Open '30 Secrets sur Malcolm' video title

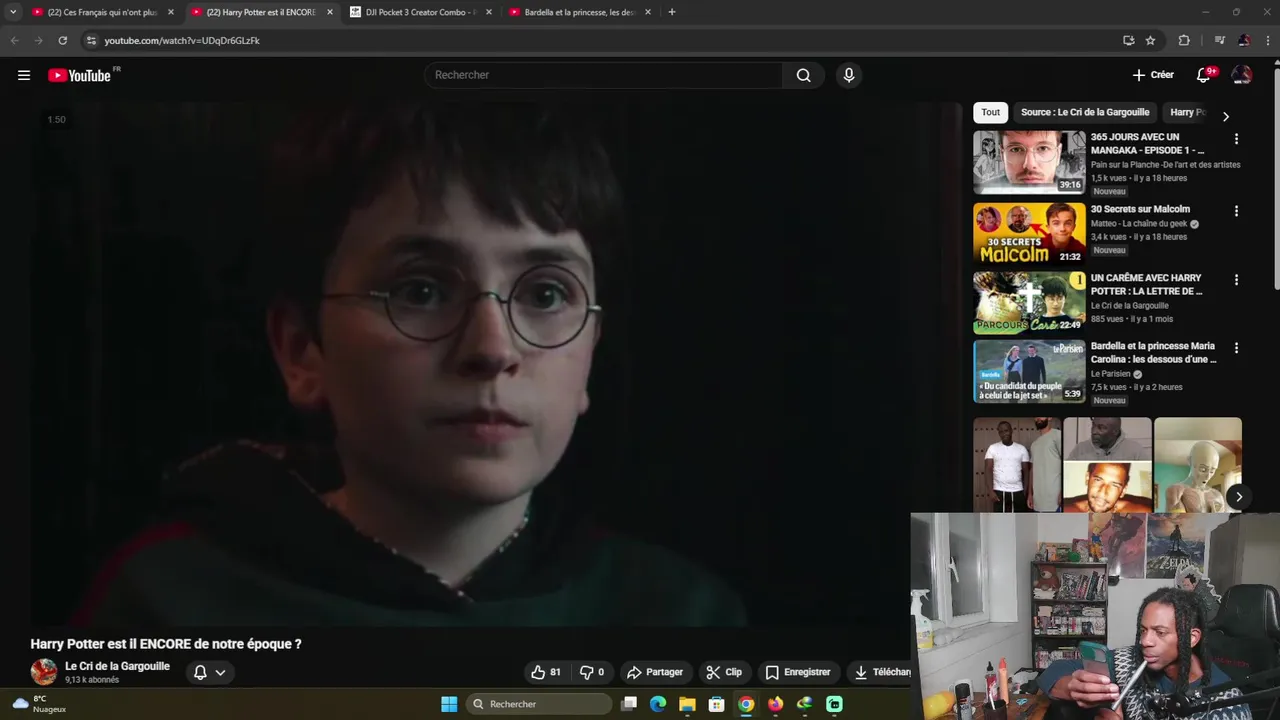(1140, 209)
